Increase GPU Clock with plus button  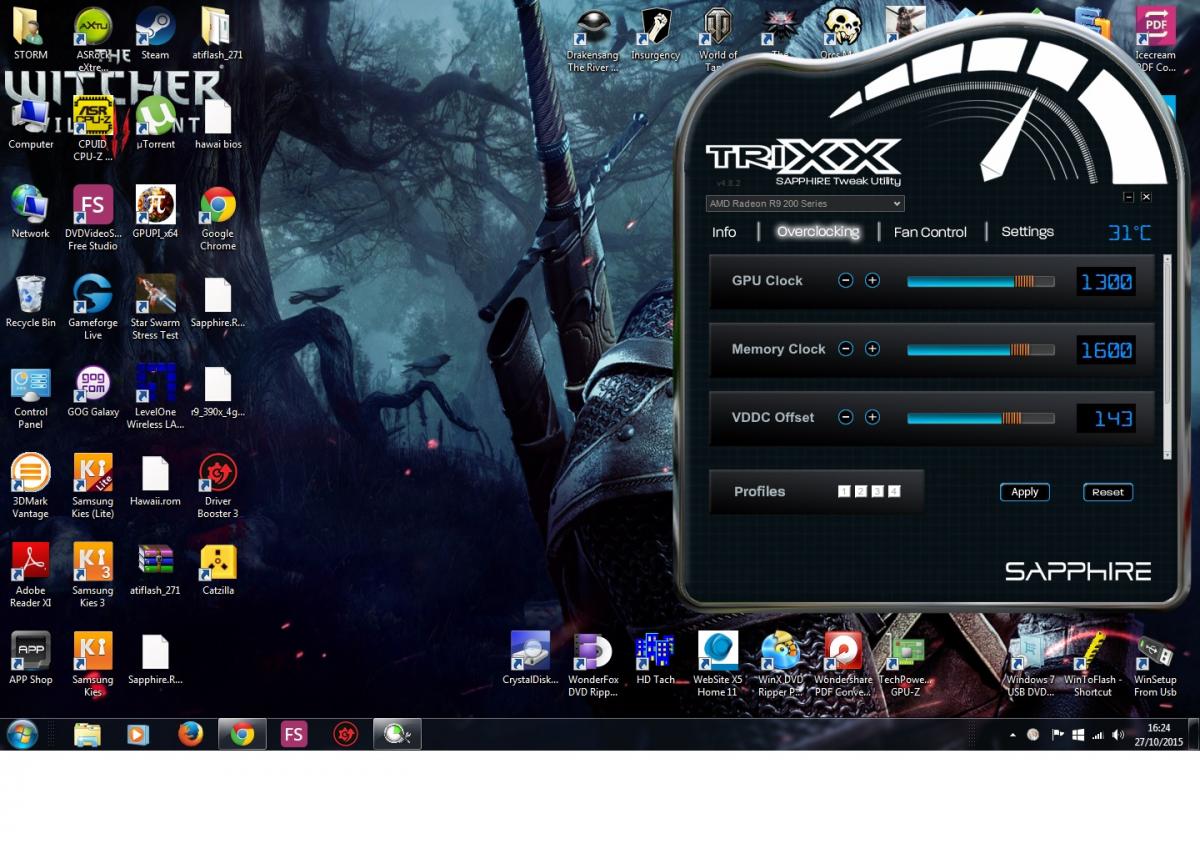pyautogui.click(x=872, y=281)
